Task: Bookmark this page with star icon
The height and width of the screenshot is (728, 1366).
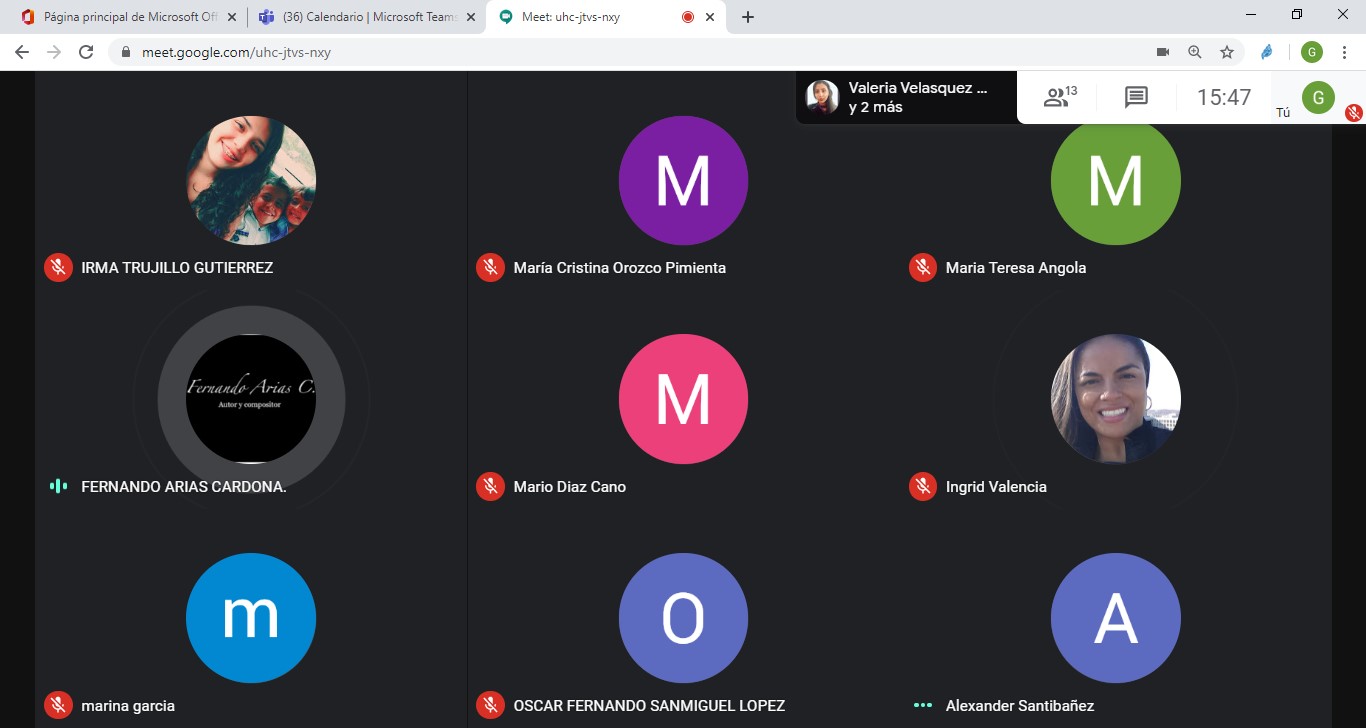Action: [1226, 52]
